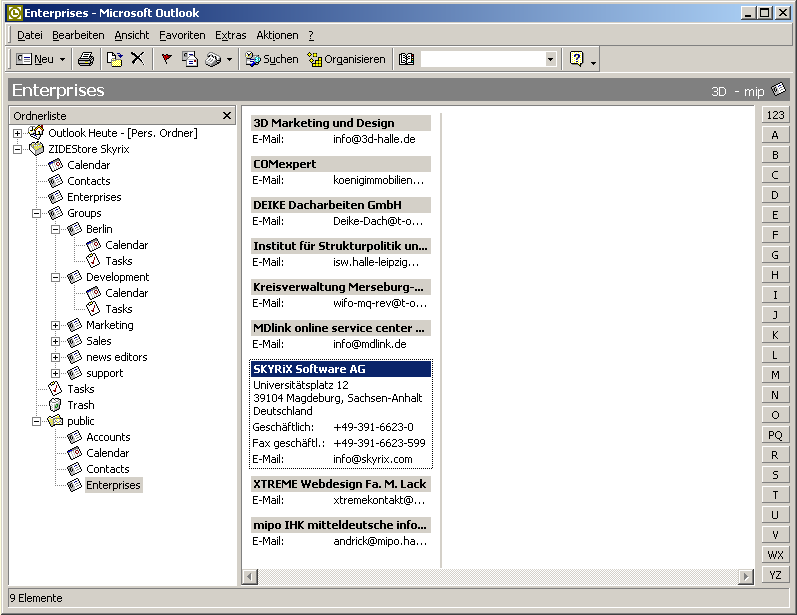Click the scroll left arrow
Screen dimensions: 797x615
pyautogui.click(x=250, y=577)
